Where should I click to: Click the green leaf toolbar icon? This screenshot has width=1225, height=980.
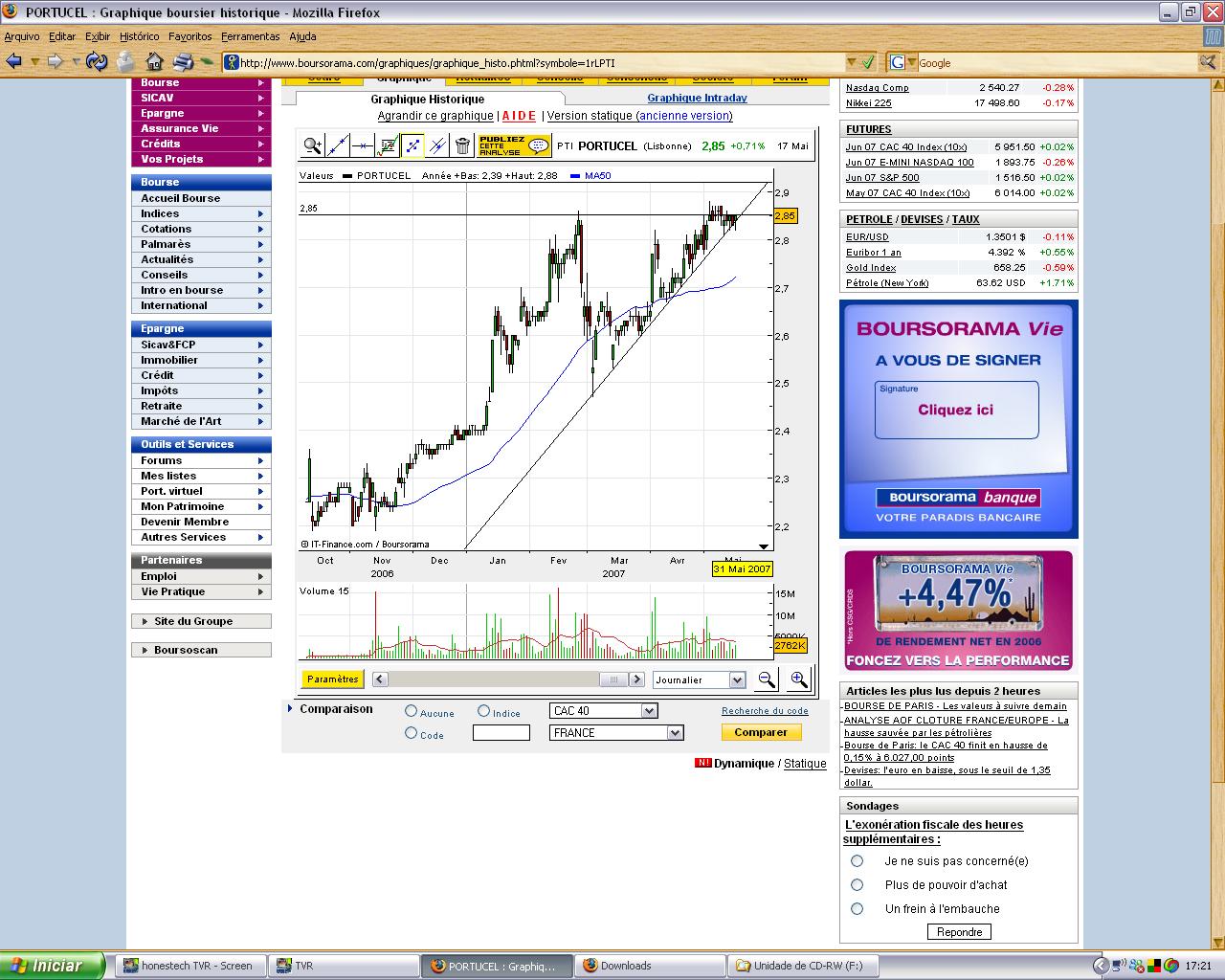coord(208,62)
